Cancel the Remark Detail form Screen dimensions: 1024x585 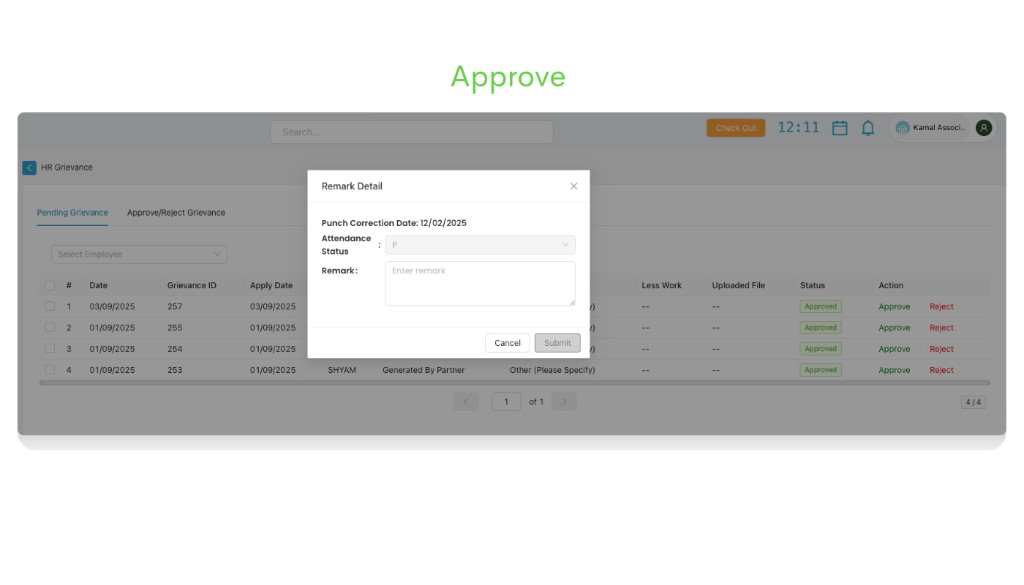tap(507, 342)
